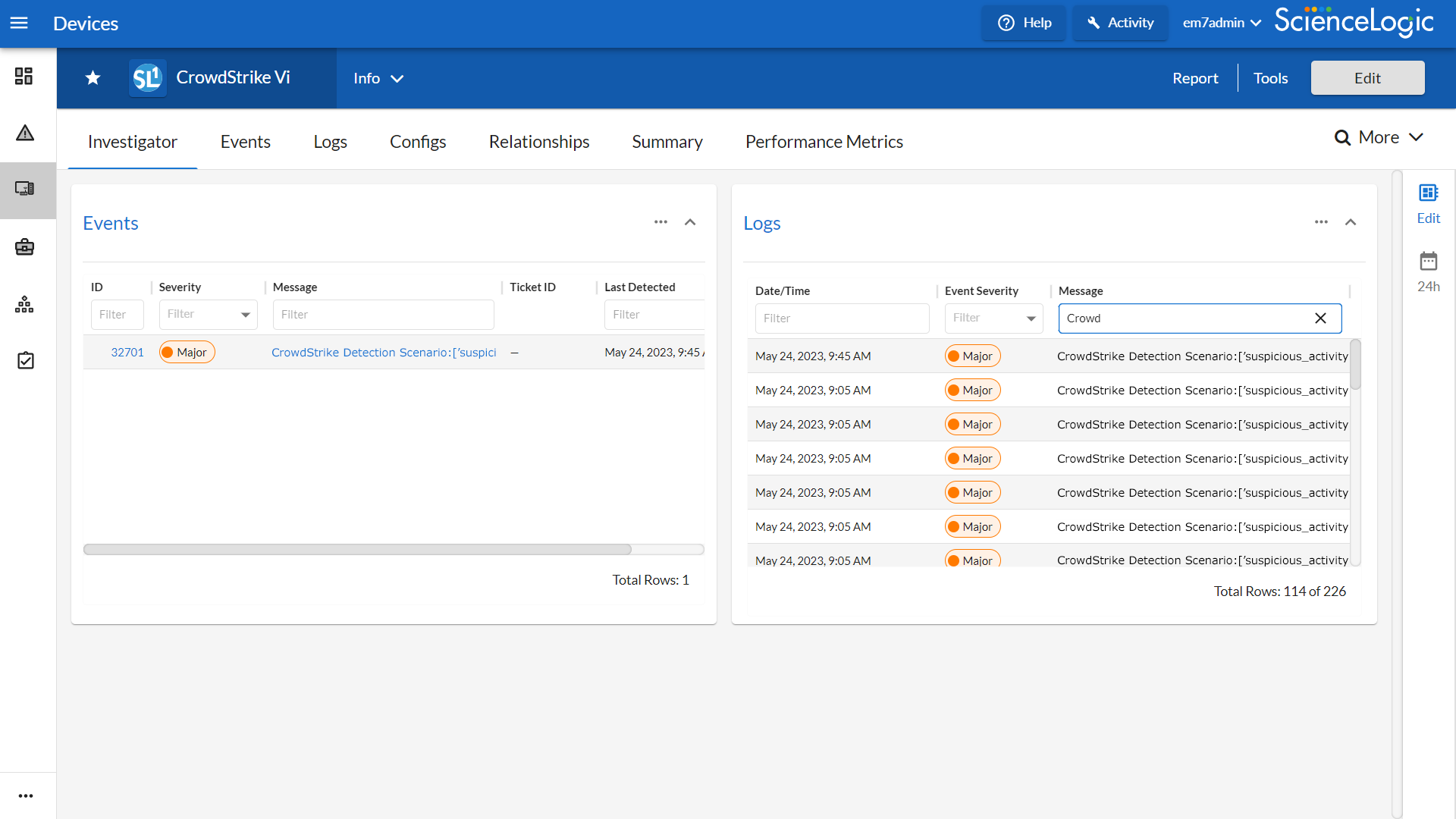The width and height of the screenshot is (1456, 819).
Task: Click the Dashboards sidebar icon
Action: [x=24, y=76]
